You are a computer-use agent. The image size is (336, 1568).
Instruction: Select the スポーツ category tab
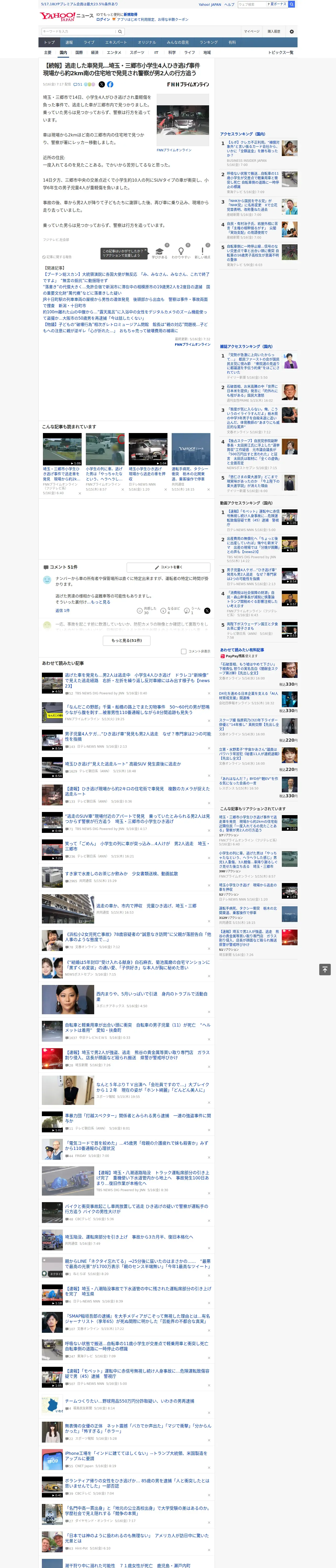tap(137, 53)
